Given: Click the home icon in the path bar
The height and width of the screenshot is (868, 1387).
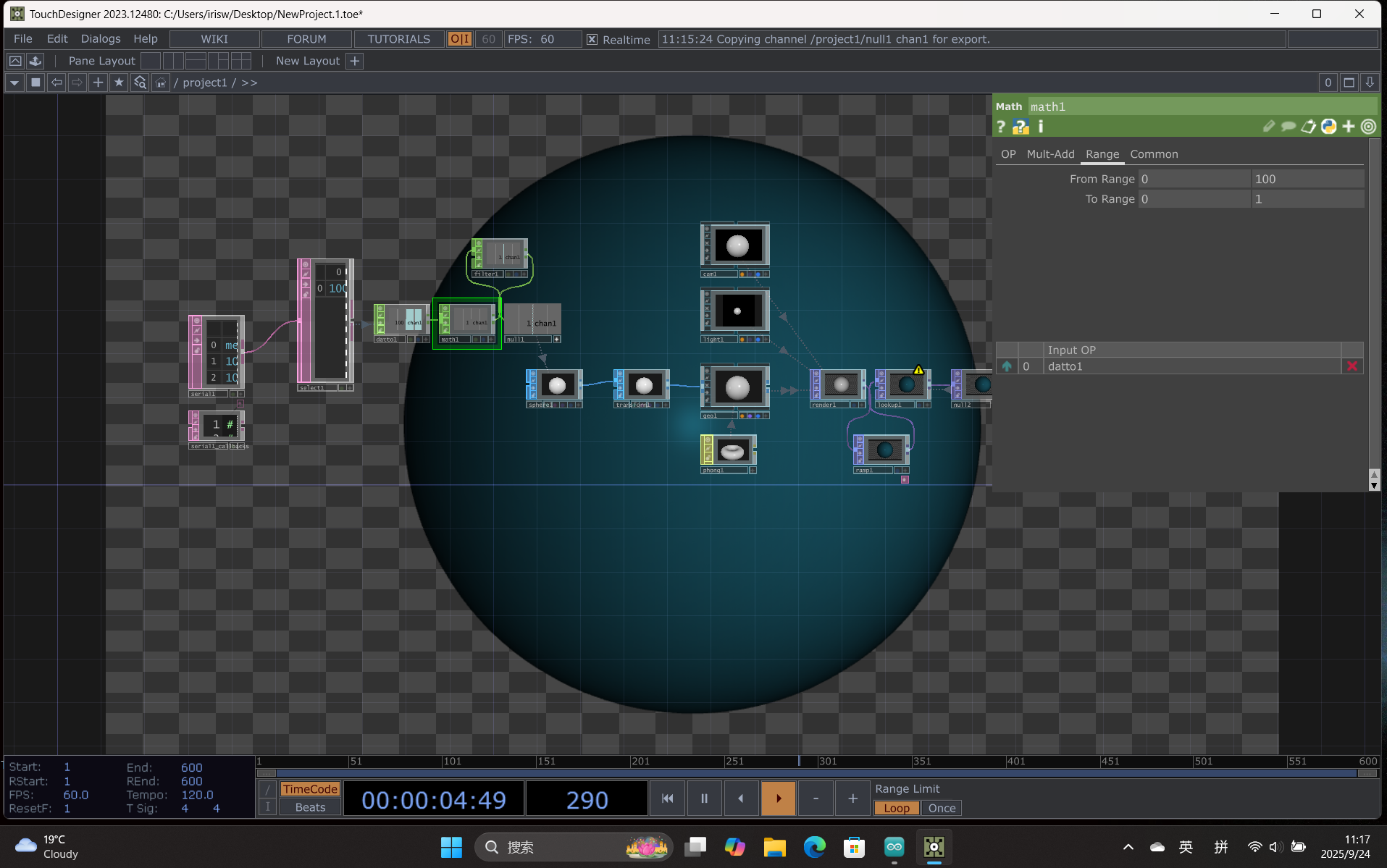Looking at the screenshot, I should (160, 82).
